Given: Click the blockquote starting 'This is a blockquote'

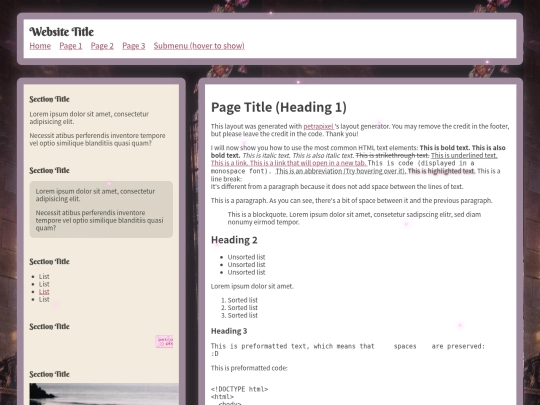Looking at the screenshot, I should 354,218.
